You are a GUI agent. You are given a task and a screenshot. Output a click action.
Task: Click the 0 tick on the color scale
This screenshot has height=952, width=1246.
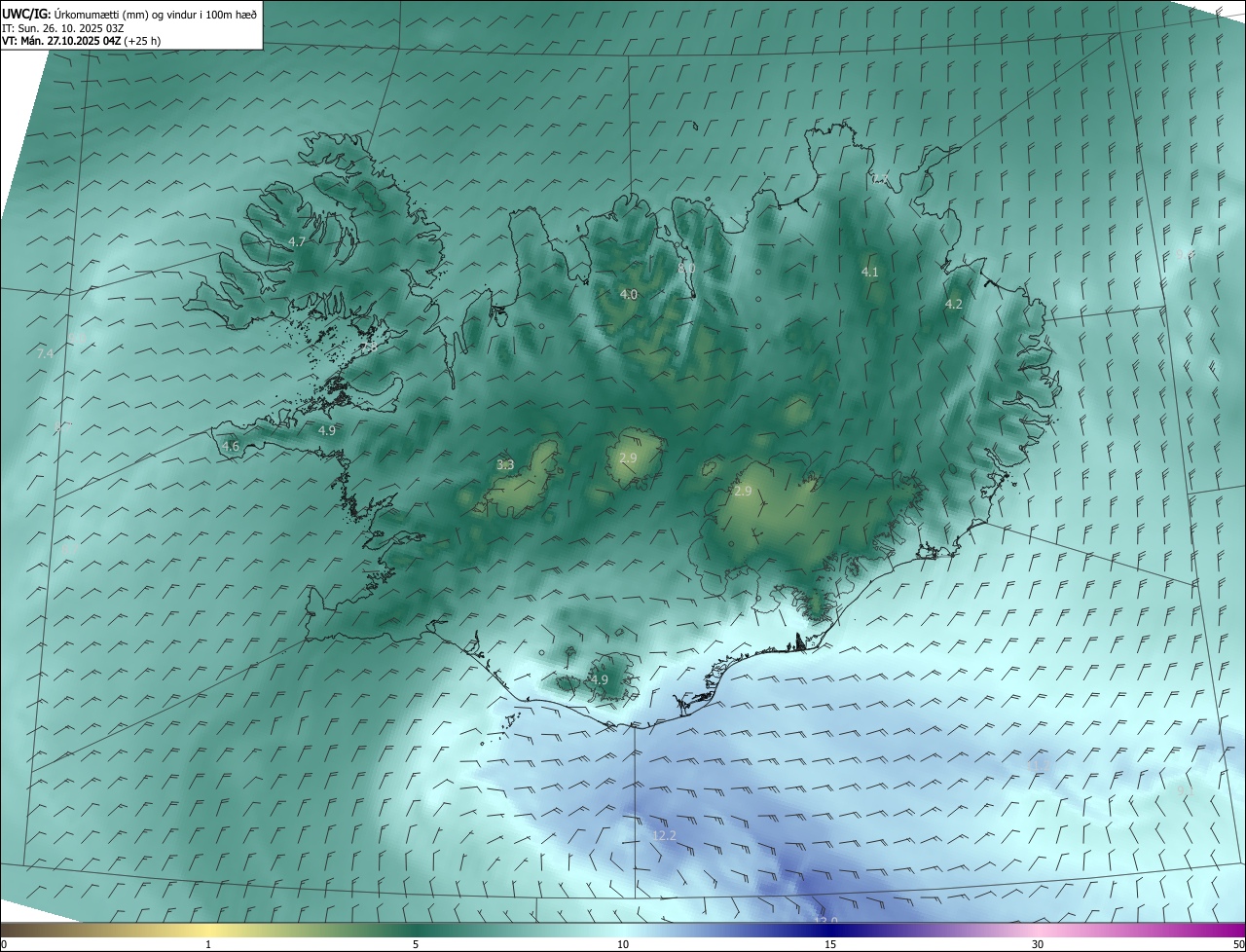(x=4, y=944)
